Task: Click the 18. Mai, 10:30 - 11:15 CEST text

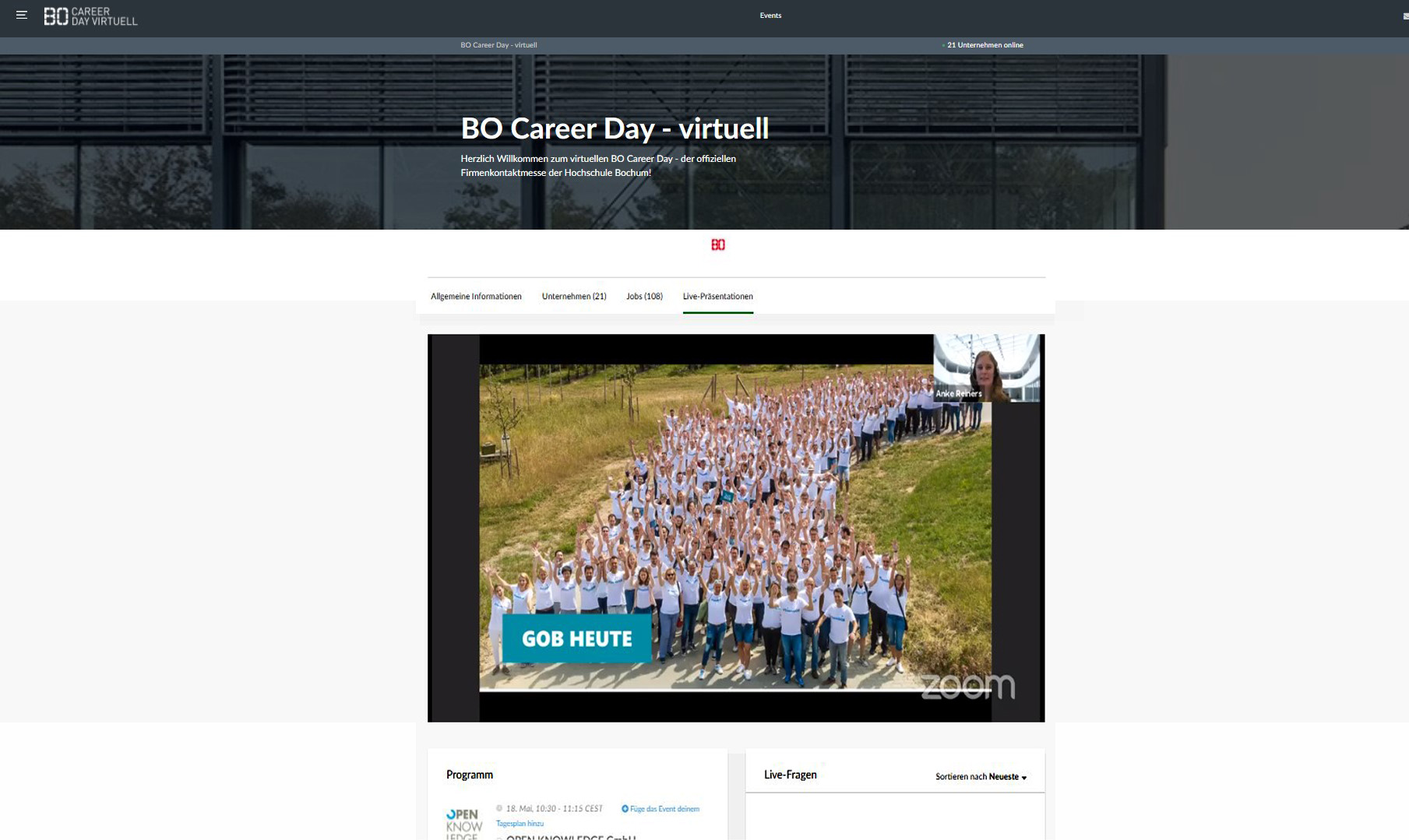Action: tap(555, 809)
